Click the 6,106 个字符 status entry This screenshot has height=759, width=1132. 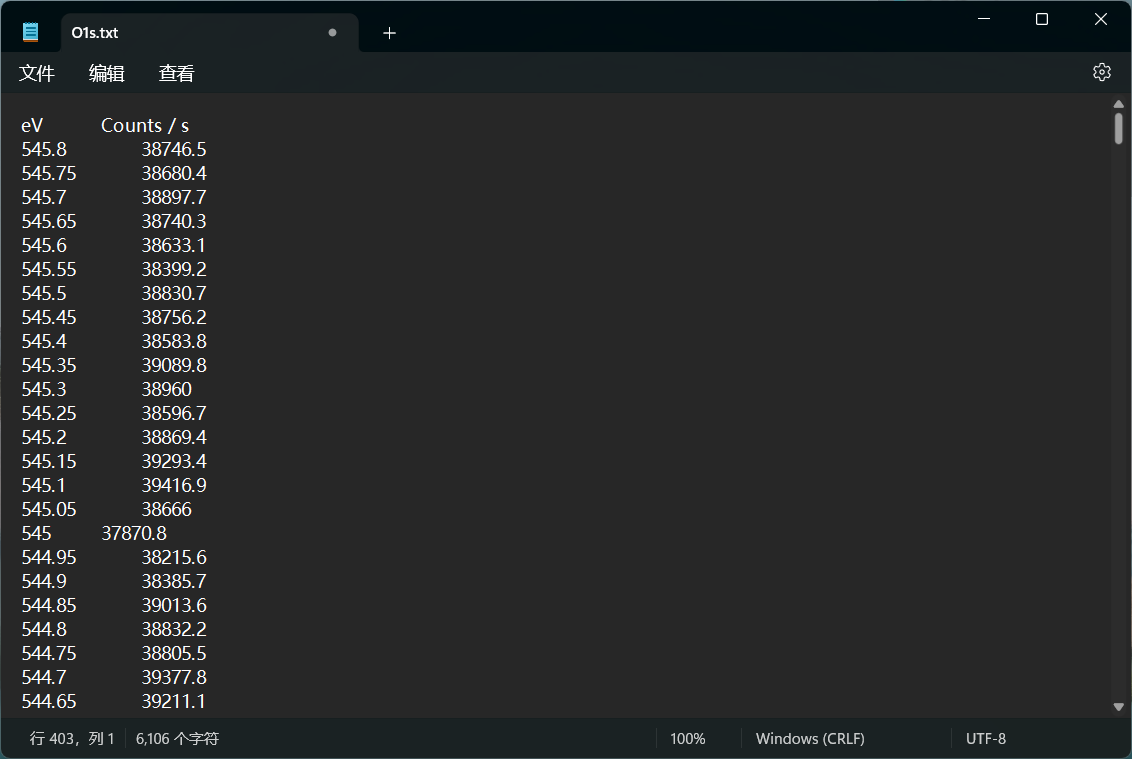[x=177, y=739]
